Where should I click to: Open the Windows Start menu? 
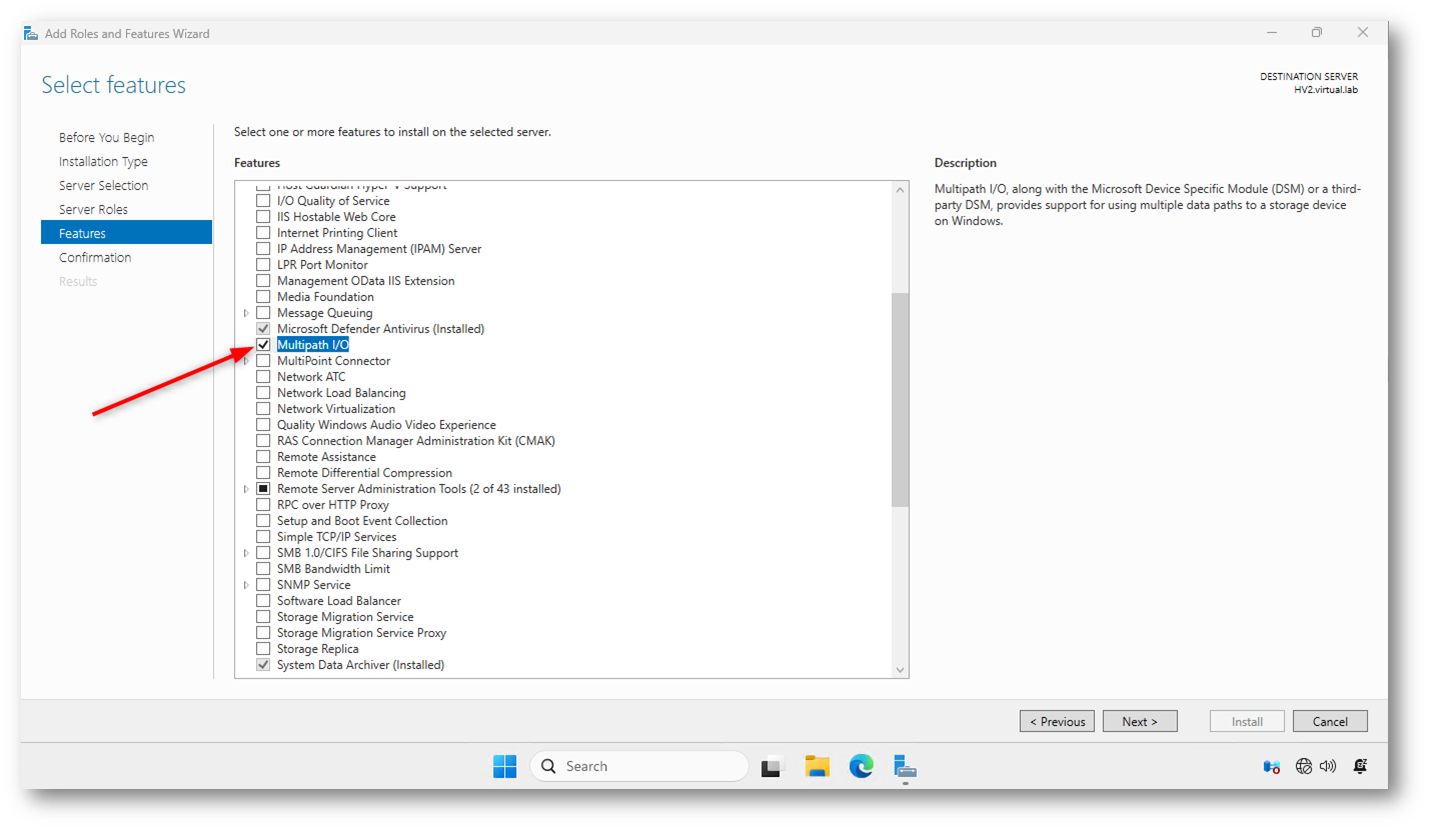click(505, 766)
